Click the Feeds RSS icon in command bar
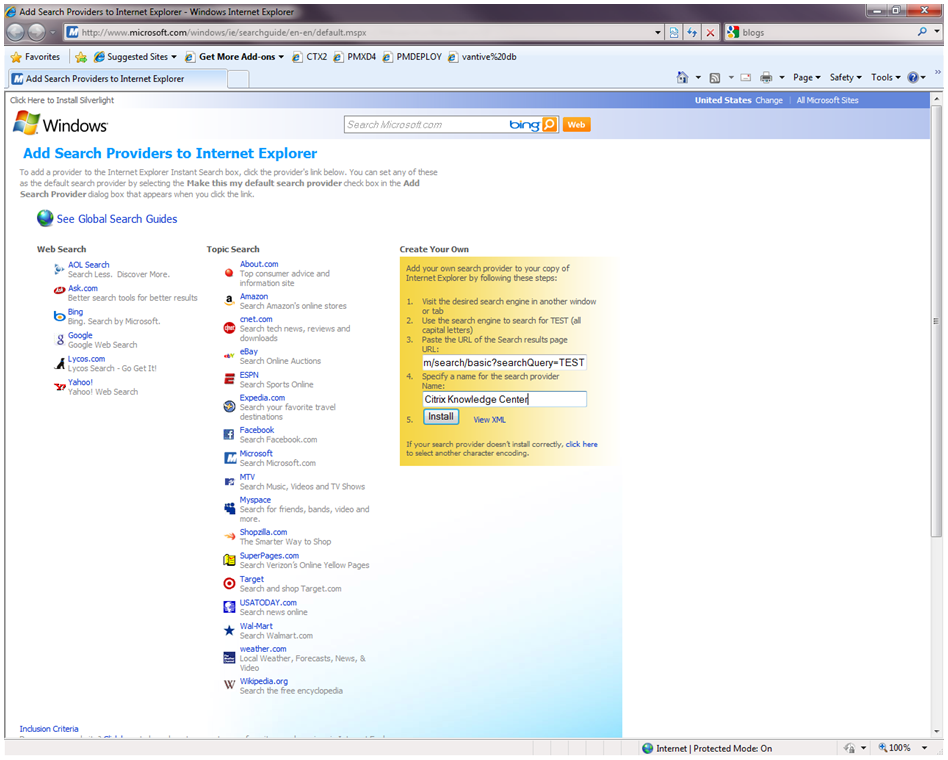948x760 pixels. (x=715, y=78)
